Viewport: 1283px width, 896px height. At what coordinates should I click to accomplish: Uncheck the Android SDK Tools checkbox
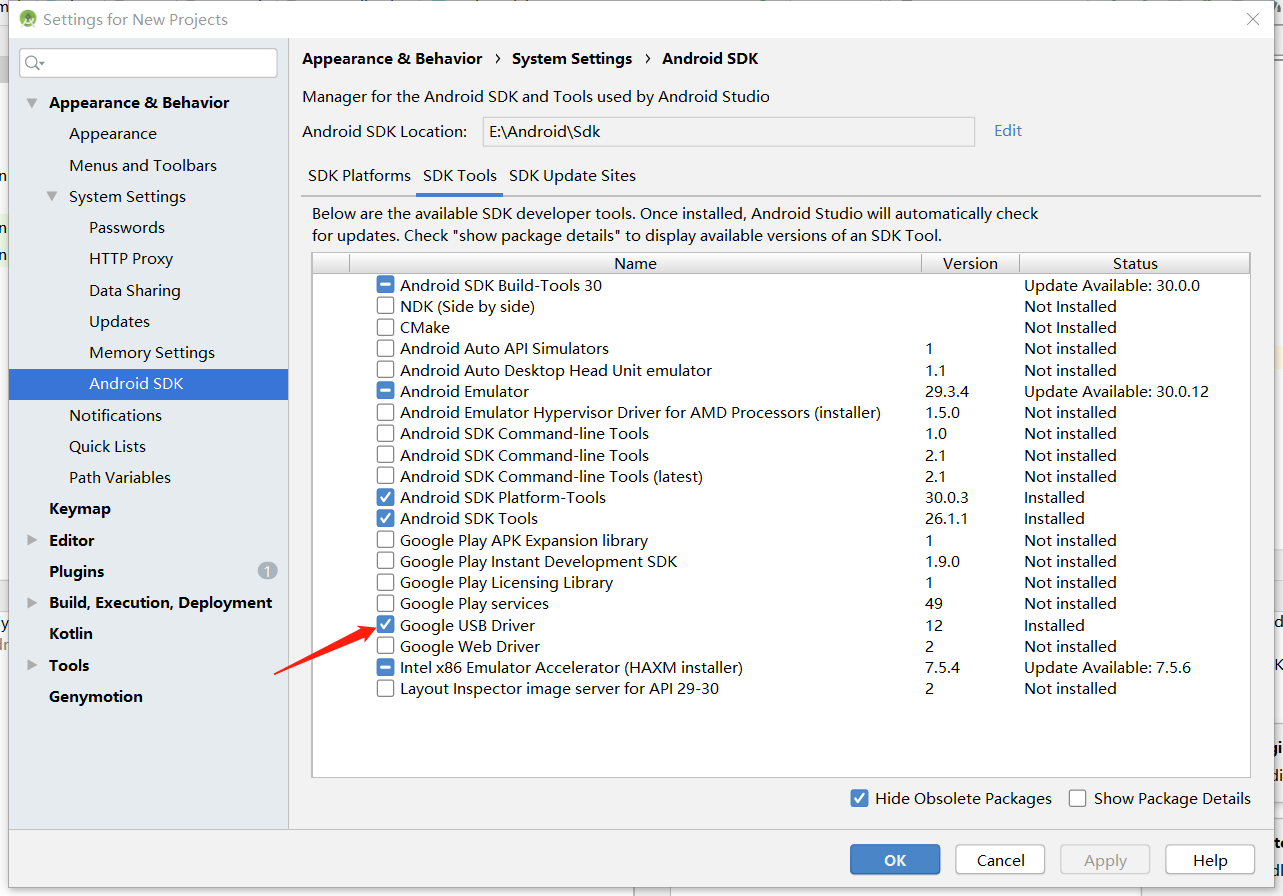[385, 518]
